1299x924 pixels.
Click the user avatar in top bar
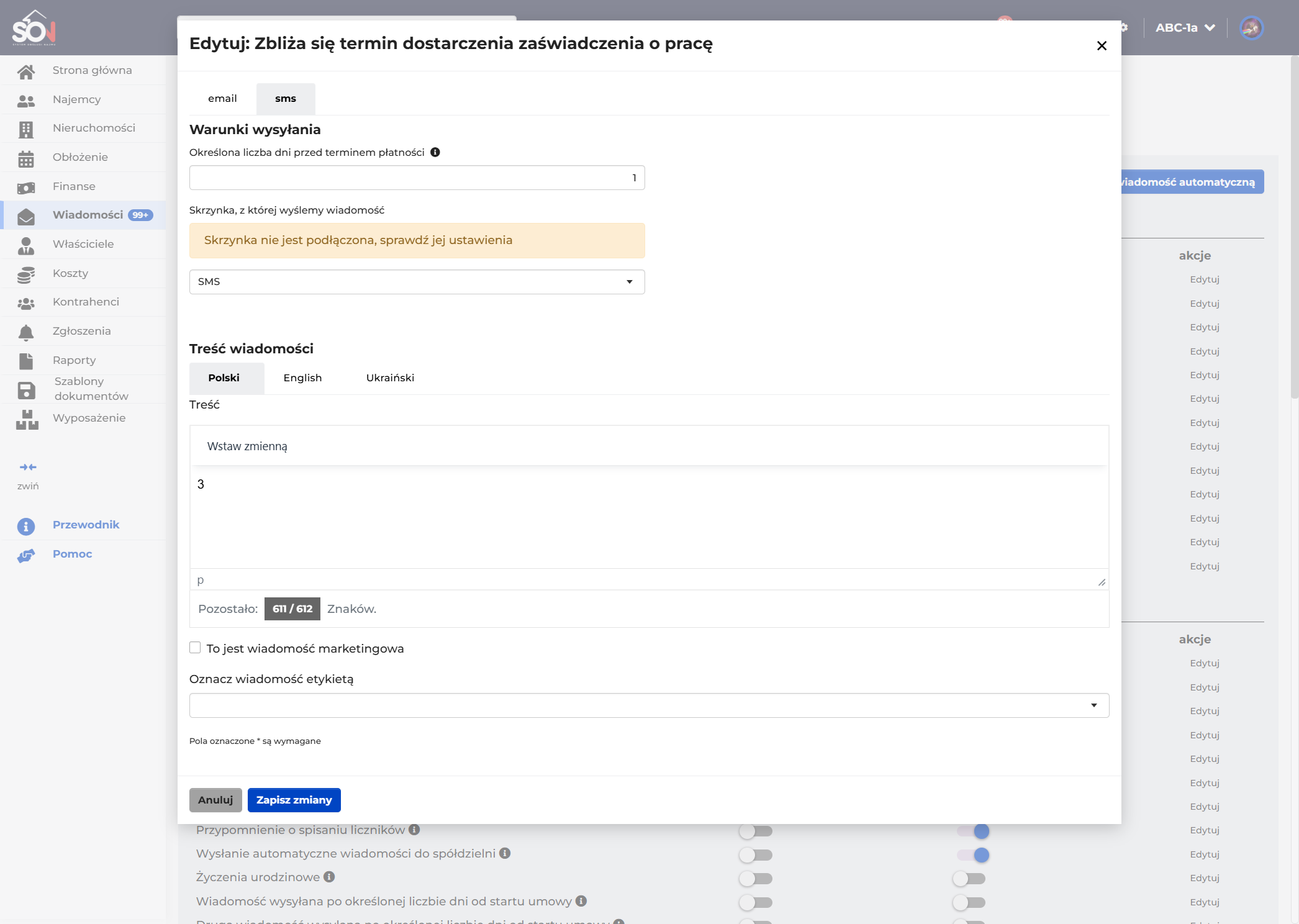(1251, 28)
